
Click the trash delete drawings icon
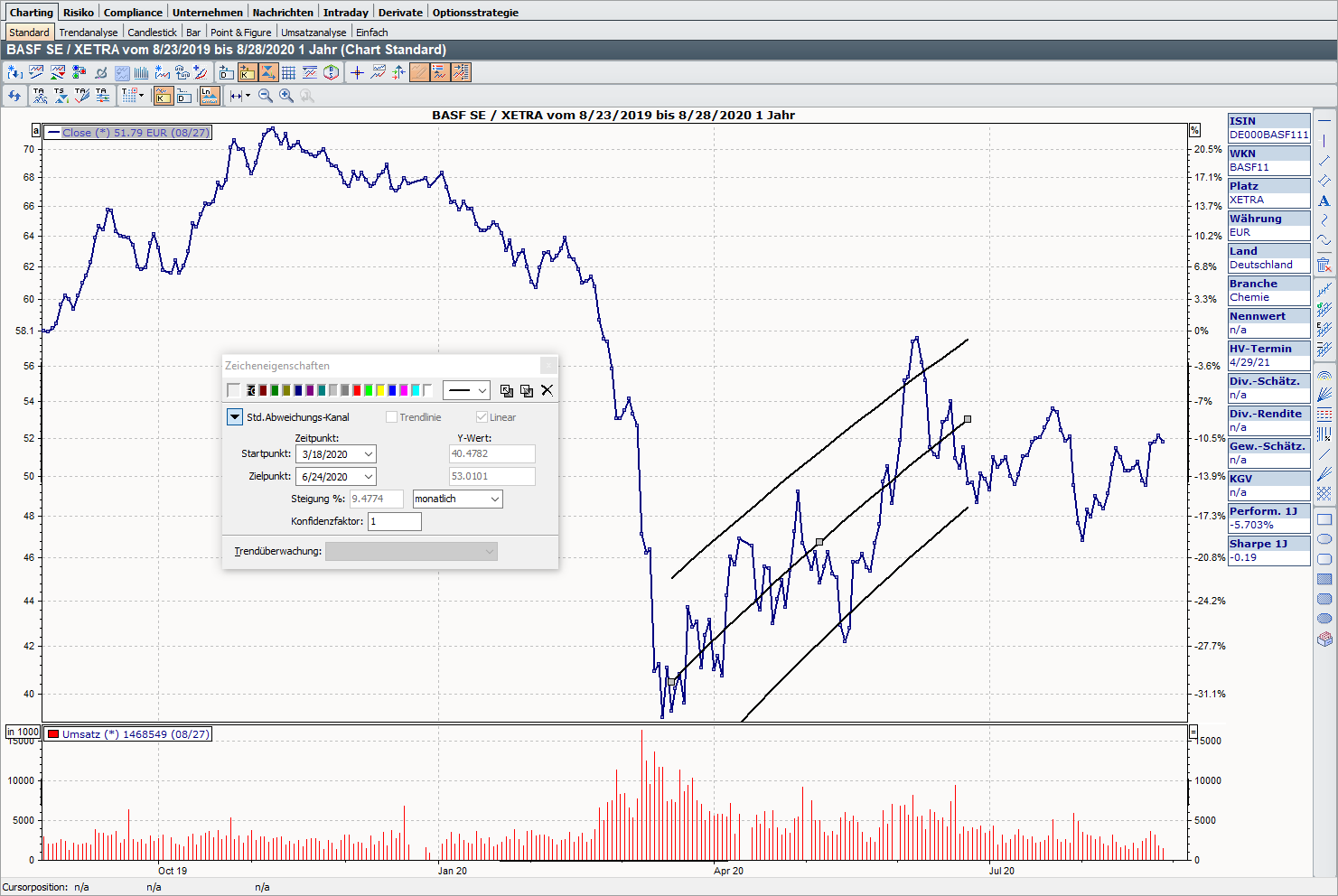(1324, 265)
